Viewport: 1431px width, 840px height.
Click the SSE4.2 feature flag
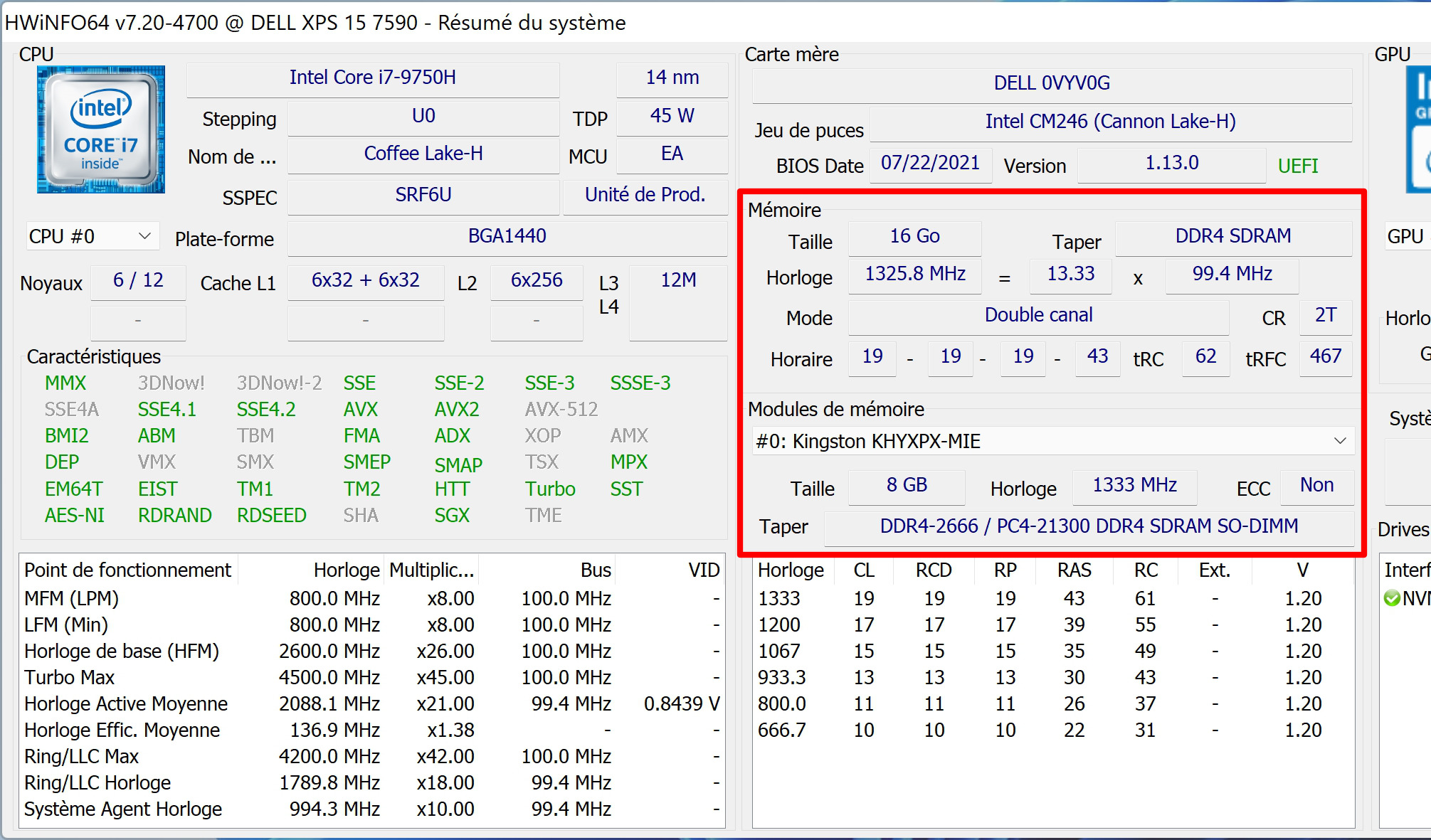[x=266, y=410]
